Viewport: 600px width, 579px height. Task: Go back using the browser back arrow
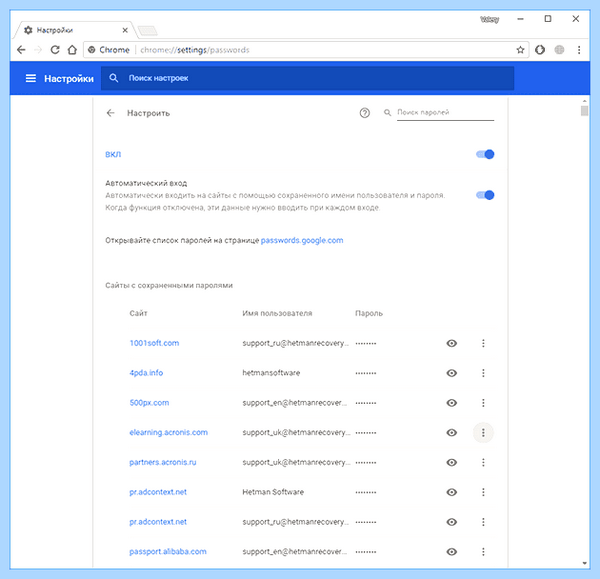21,50
